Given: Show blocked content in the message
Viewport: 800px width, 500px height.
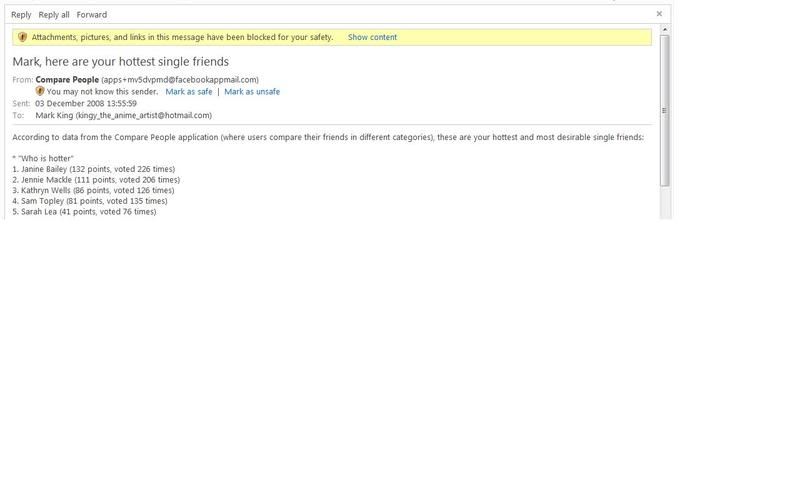Looking at the screenshot, I should (x=372, y=37).
